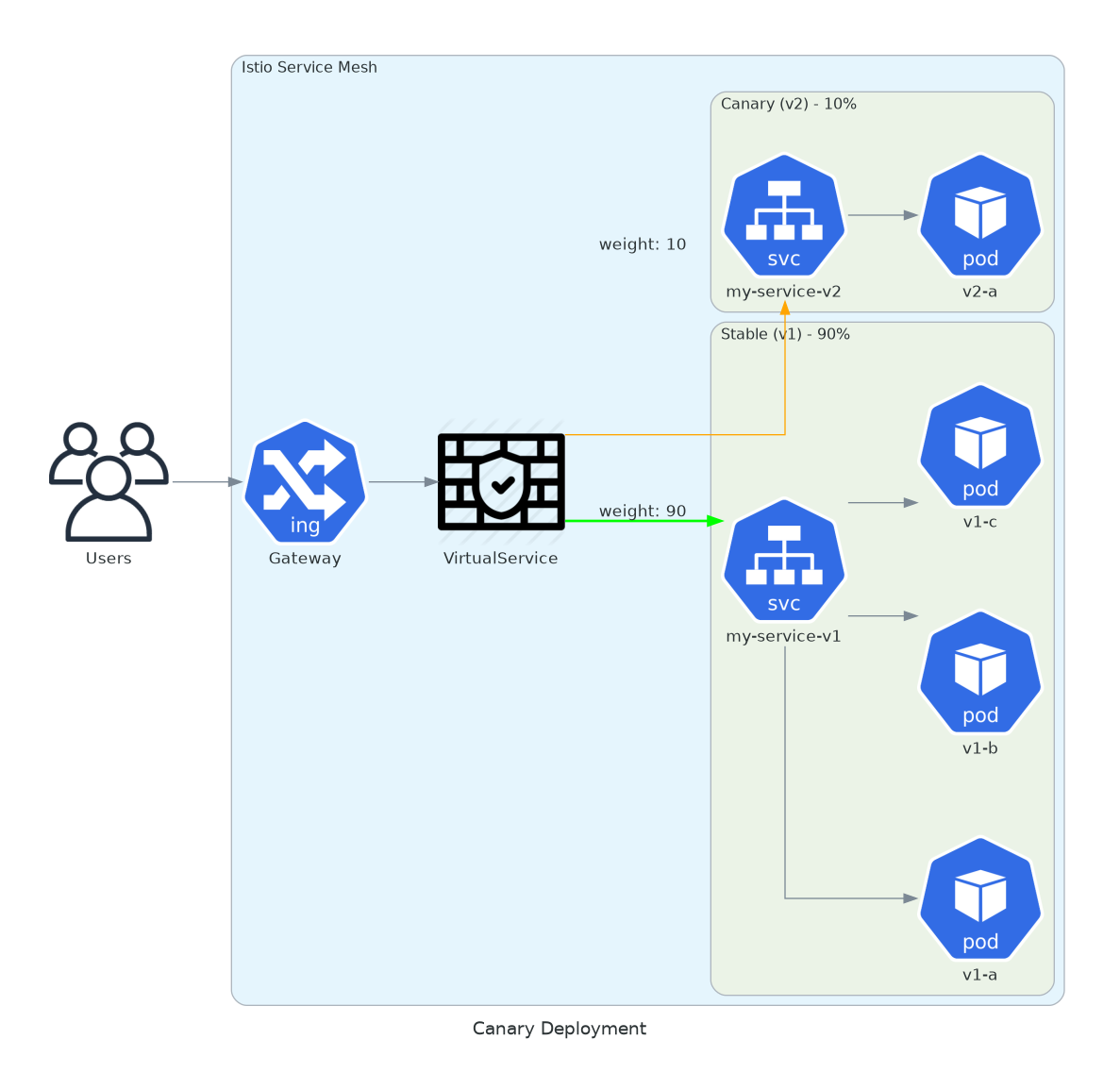Click the Canary Deployment caption
The height and width of the screenshot is (1090, 1120).
560,1029
